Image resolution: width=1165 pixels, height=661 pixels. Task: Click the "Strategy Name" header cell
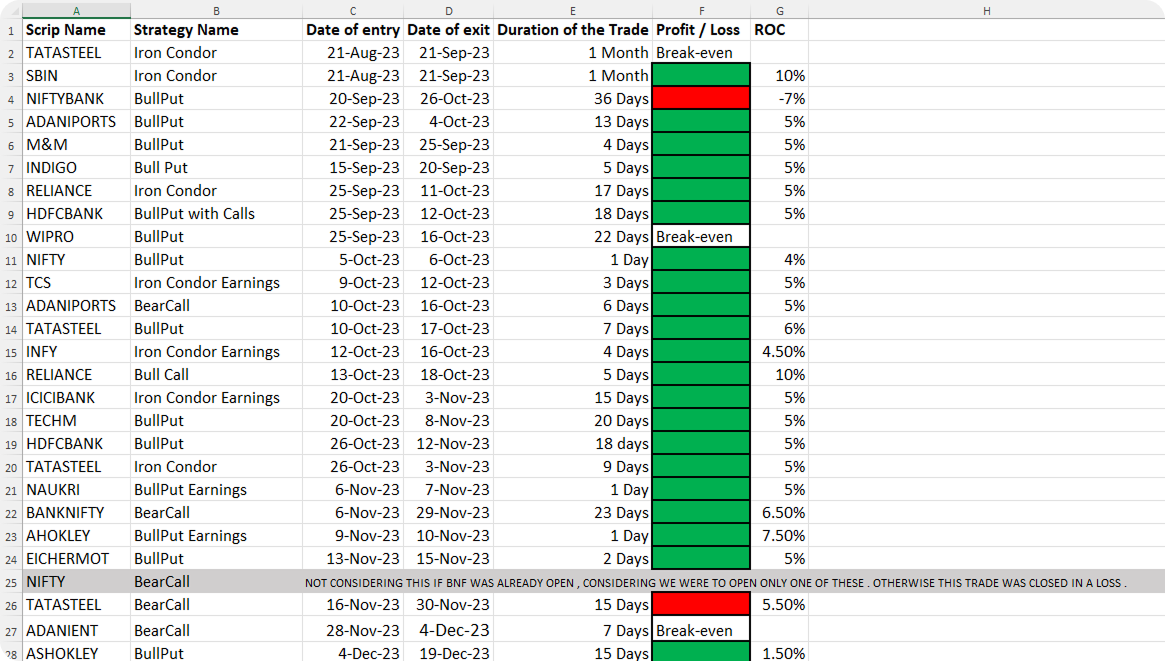(x=186, y=30)
